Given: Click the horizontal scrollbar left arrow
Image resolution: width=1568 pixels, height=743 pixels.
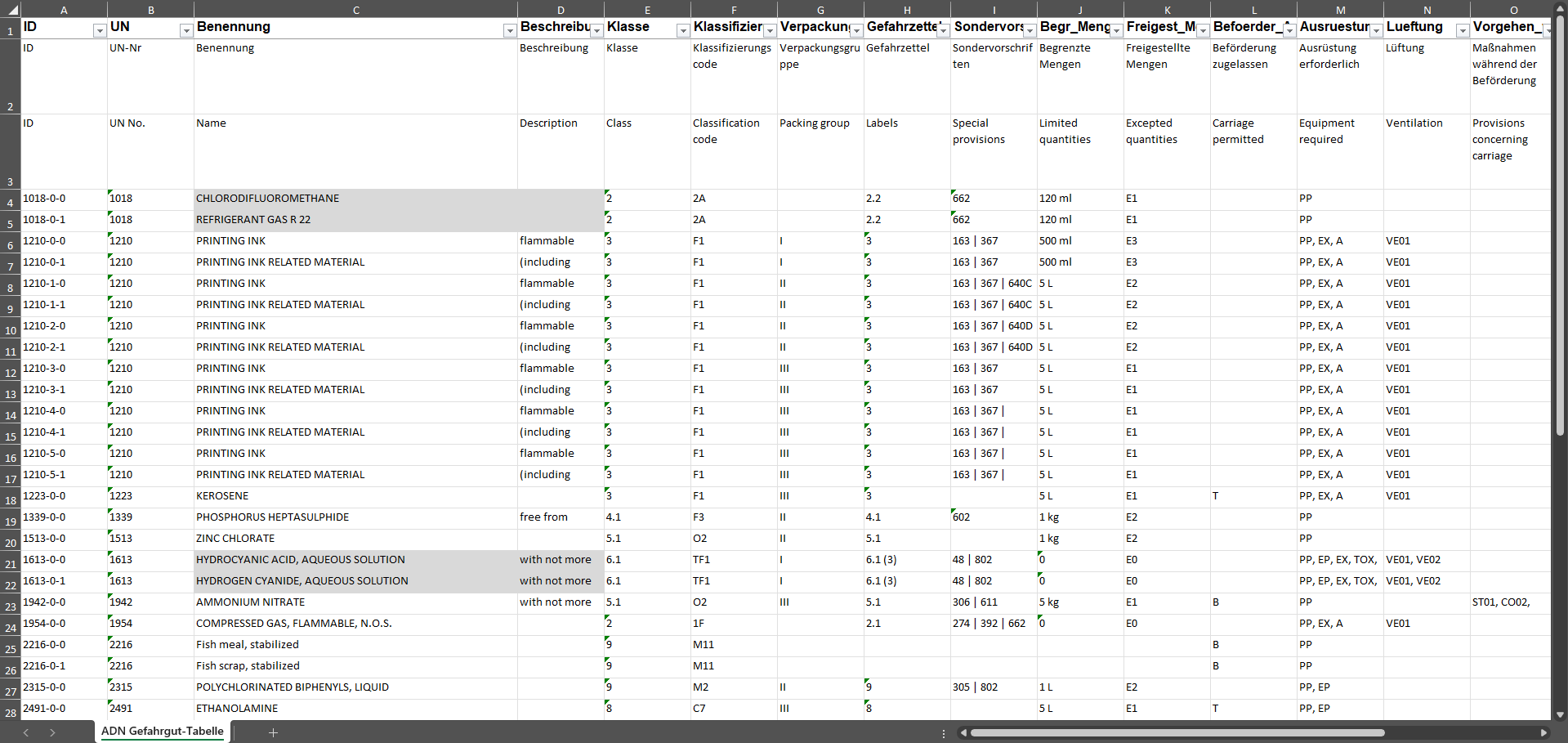Looking at the screenshot, I should click(x=964, y=732).
